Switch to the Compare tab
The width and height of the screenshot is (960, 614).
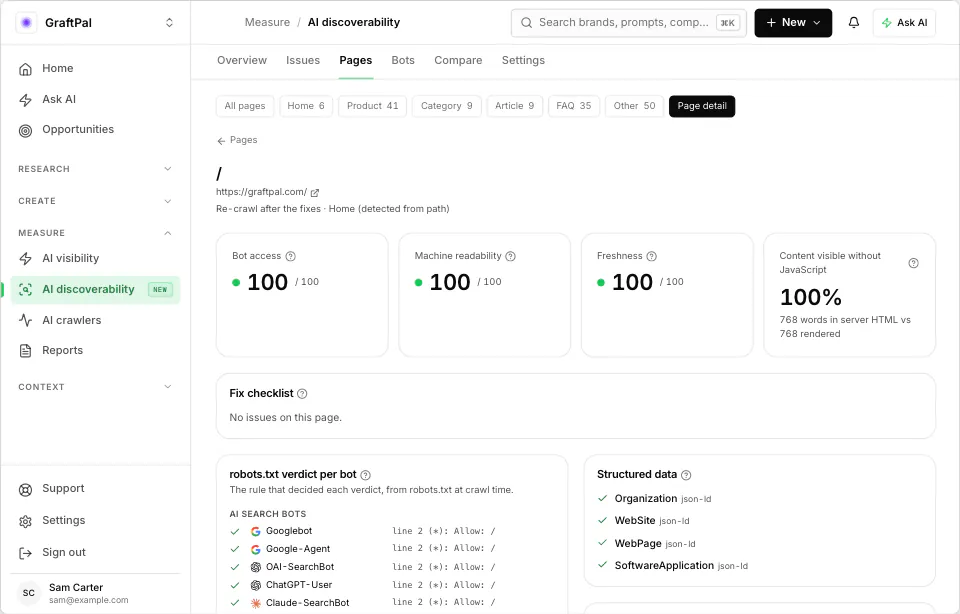coord(458,60)
